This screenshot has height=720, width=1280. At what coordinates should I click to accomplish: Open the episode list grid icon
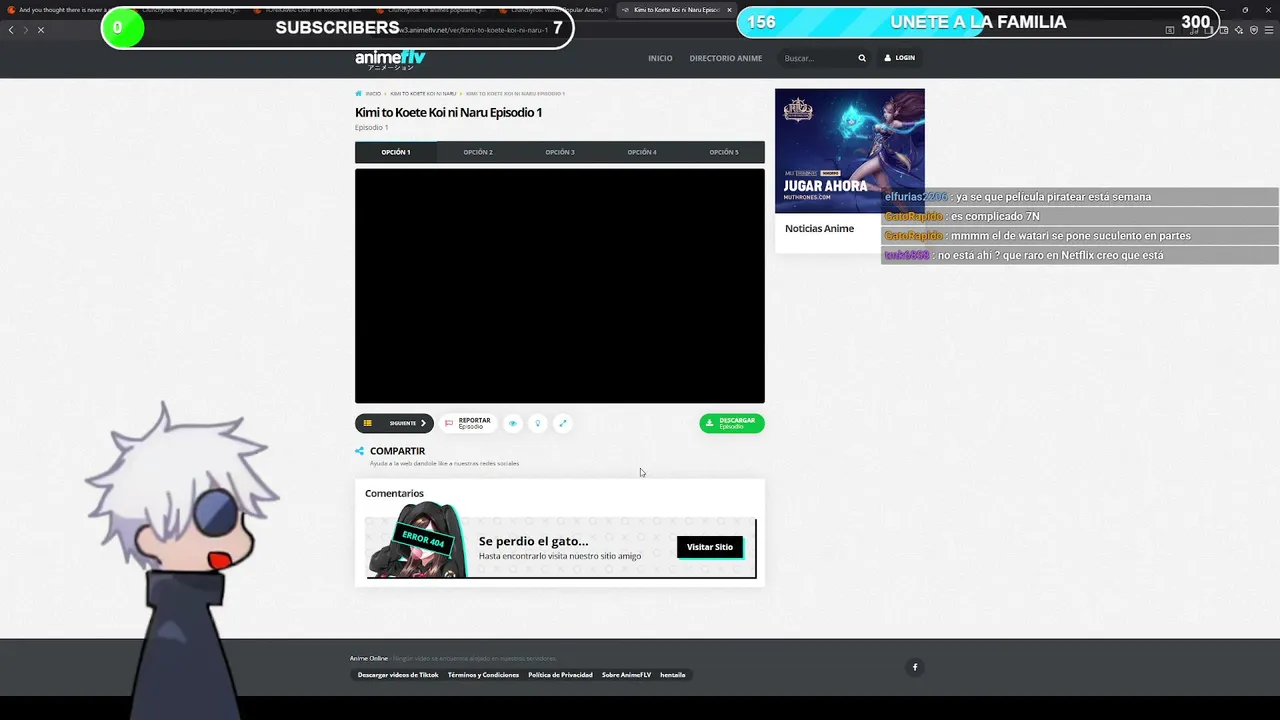[x=368, y=423]
